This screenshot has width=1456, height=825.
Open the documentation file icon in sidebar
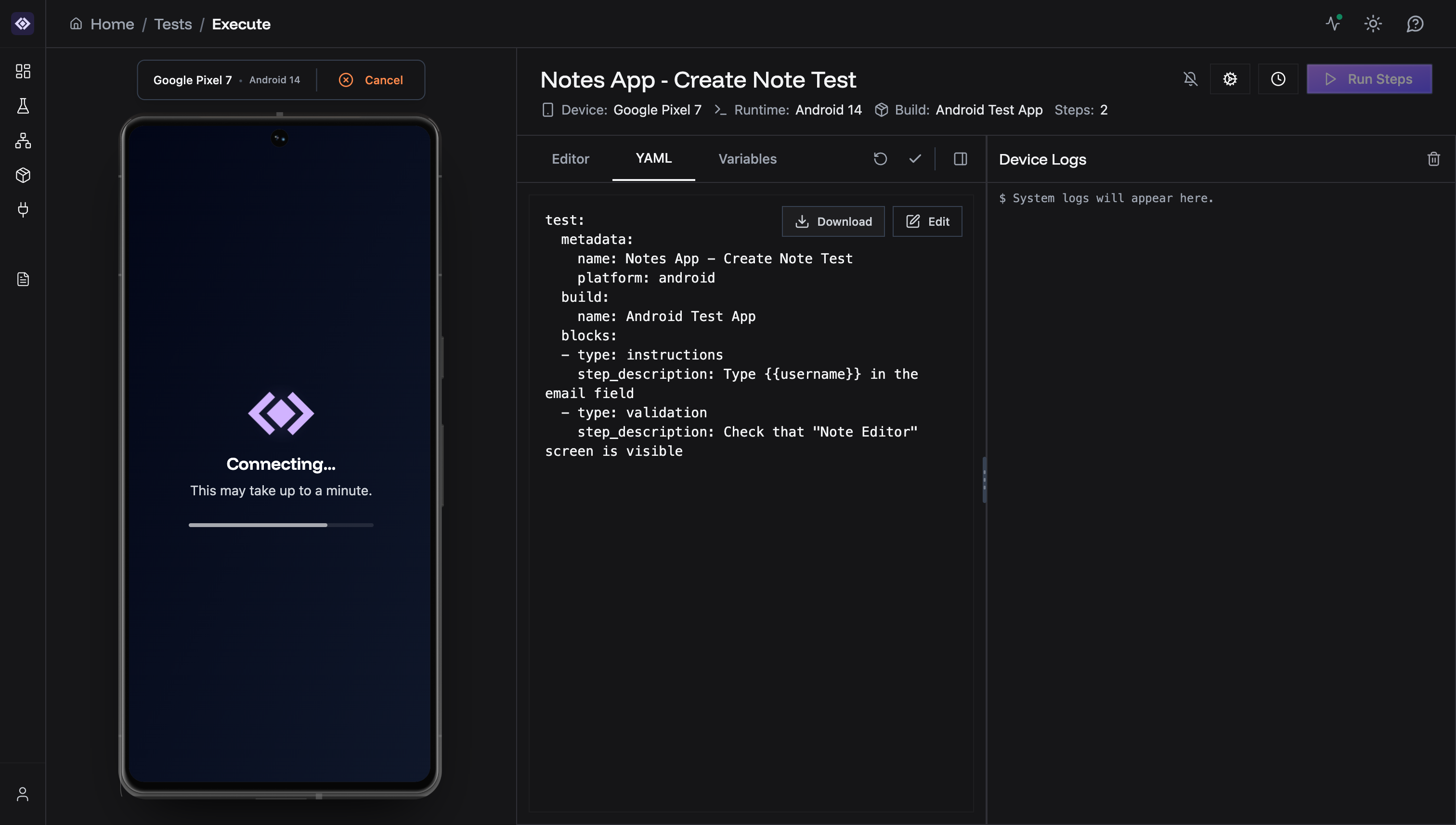pos(23,279)
